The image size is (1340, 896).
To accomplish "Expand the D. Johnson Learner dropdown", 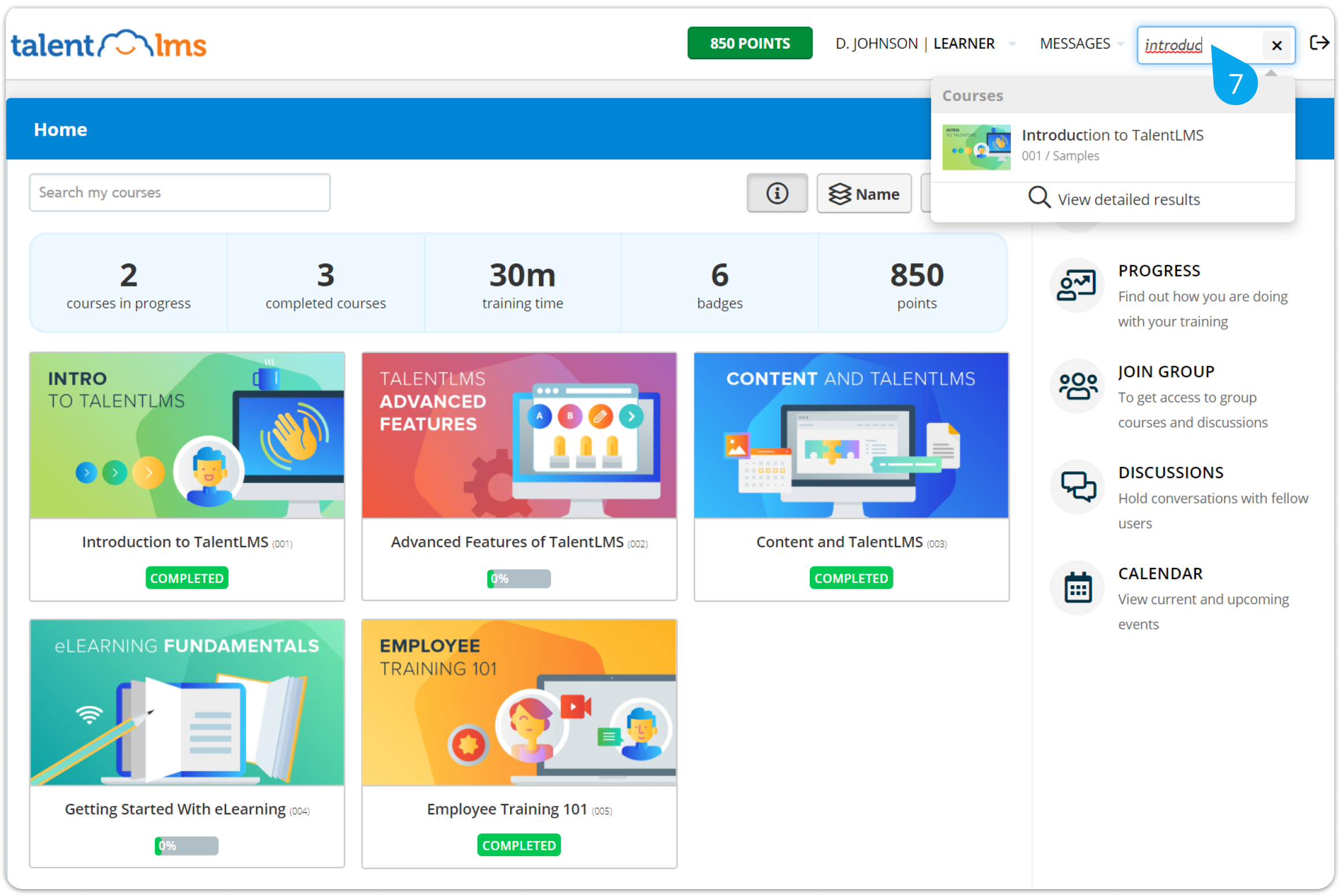I will pos(925,44).
